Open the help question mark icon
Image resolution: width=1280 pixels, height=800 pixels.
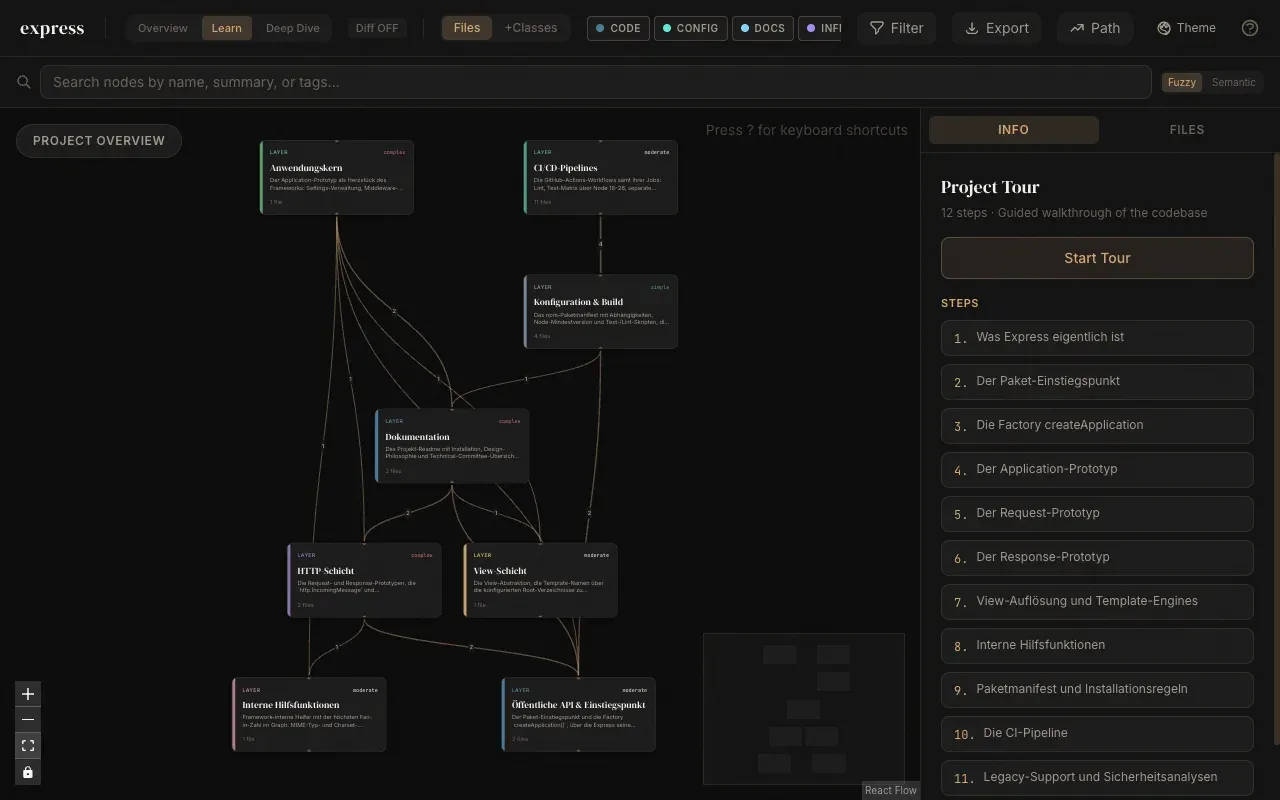coord(1250,28)
